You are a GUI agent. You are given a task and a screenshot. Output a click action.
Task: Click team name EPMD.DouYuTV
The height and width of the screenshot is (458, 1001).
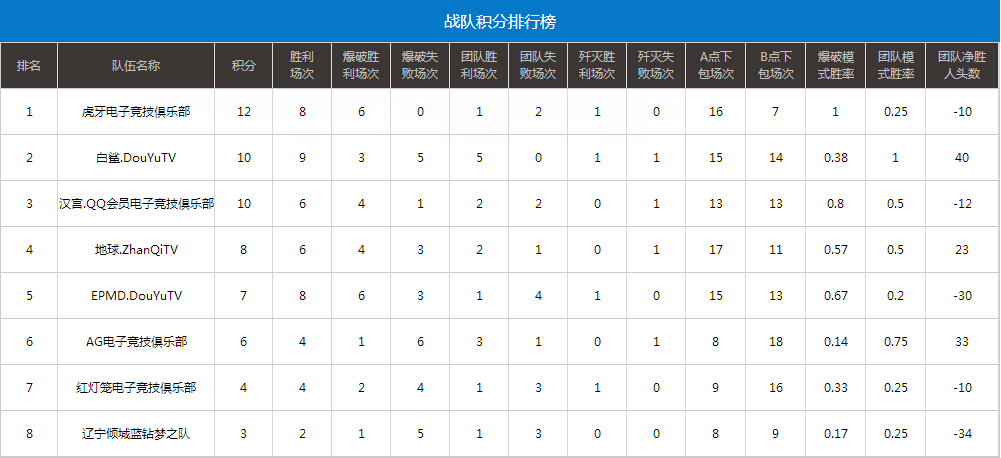coord(136,296)
